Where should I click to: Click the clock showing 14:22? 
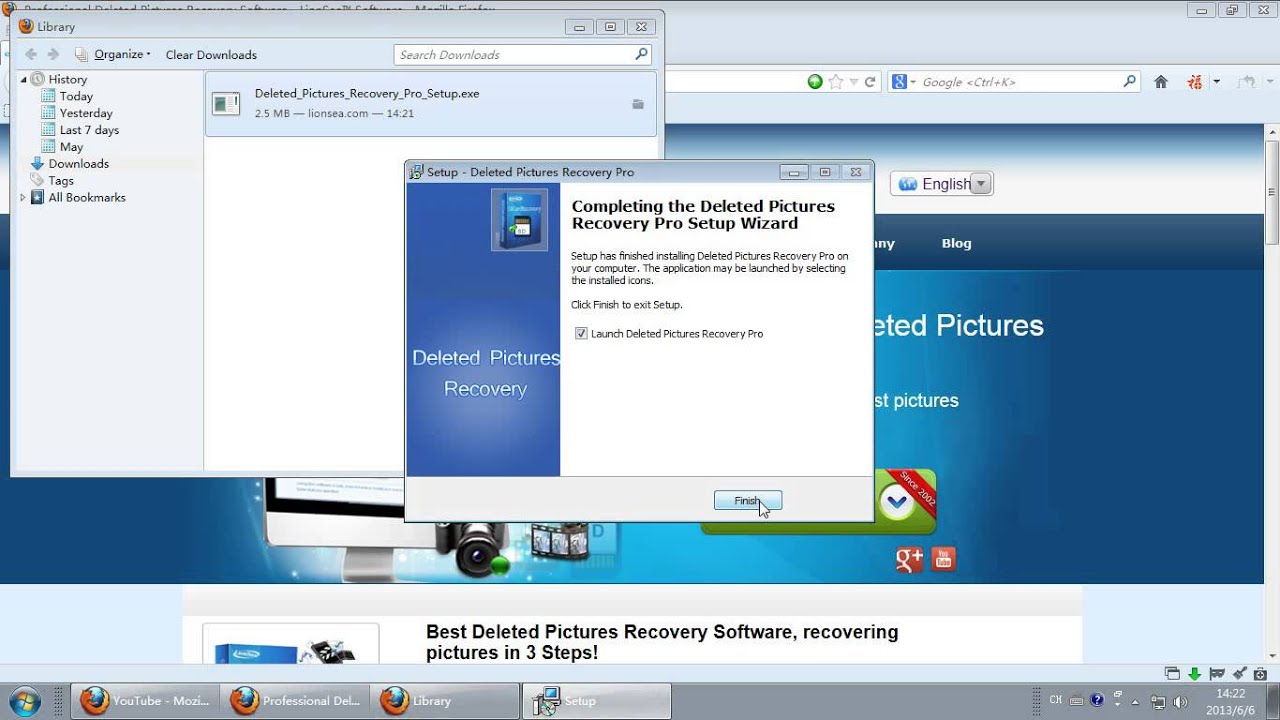(x=1230, y=701)
